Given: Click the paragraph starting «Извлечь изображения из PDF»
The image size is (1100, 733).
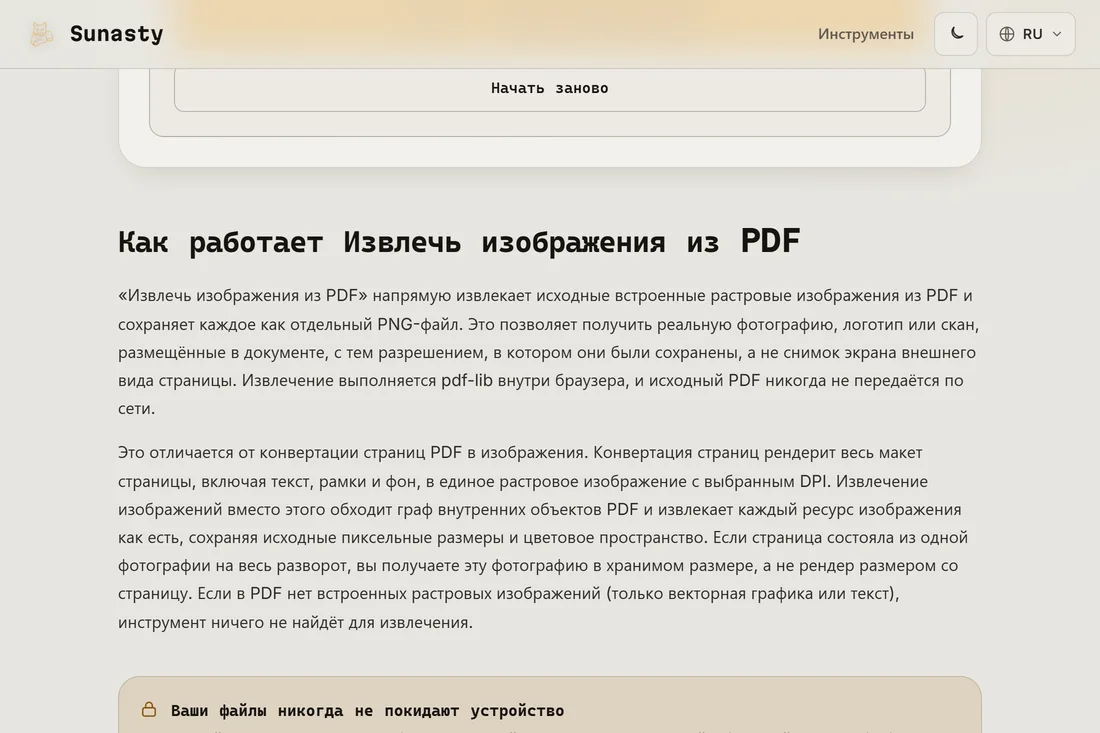Looking at the screenshot, I should [549, 351].
